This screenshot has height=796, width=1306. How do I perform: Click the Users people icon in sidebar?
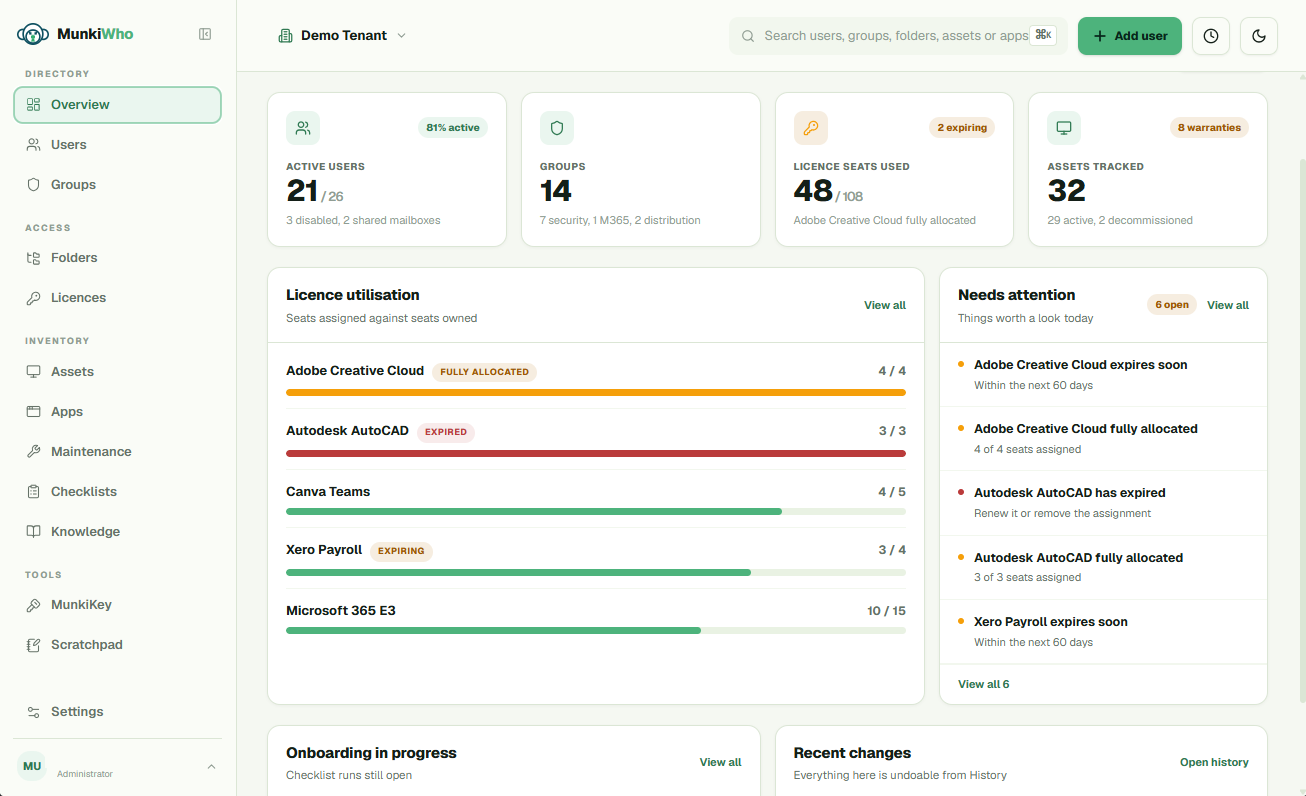click(33, 144)
